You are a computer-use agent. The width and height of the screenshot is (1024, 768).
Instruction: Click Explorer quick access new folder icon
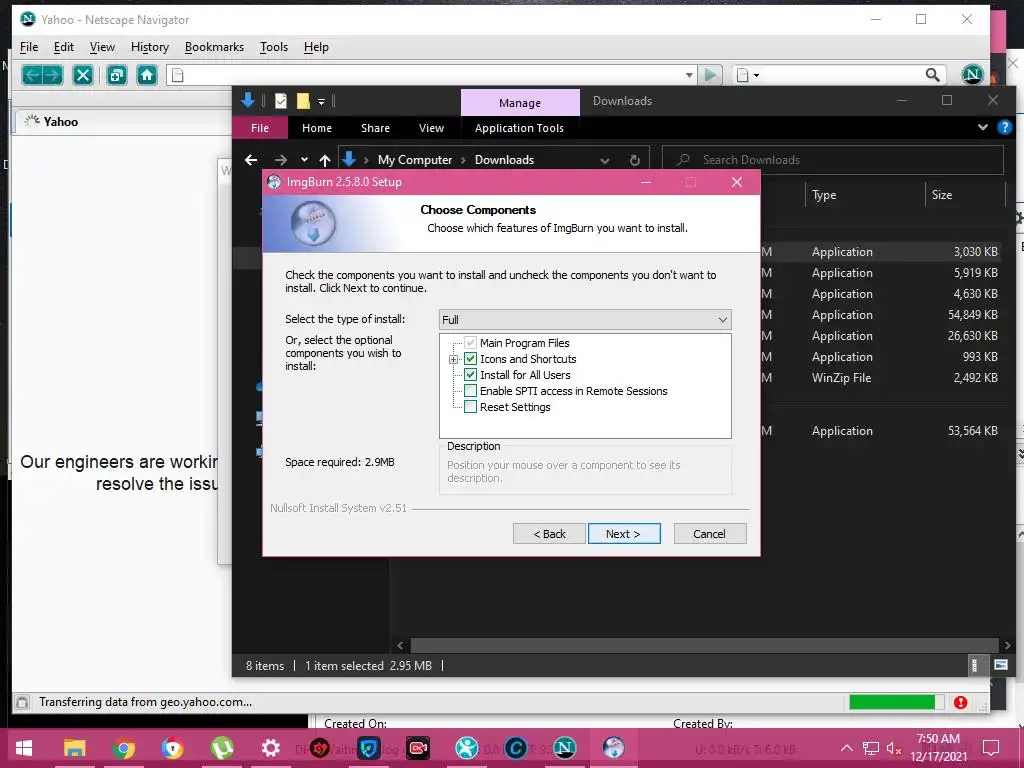click(x=303, y=101)
